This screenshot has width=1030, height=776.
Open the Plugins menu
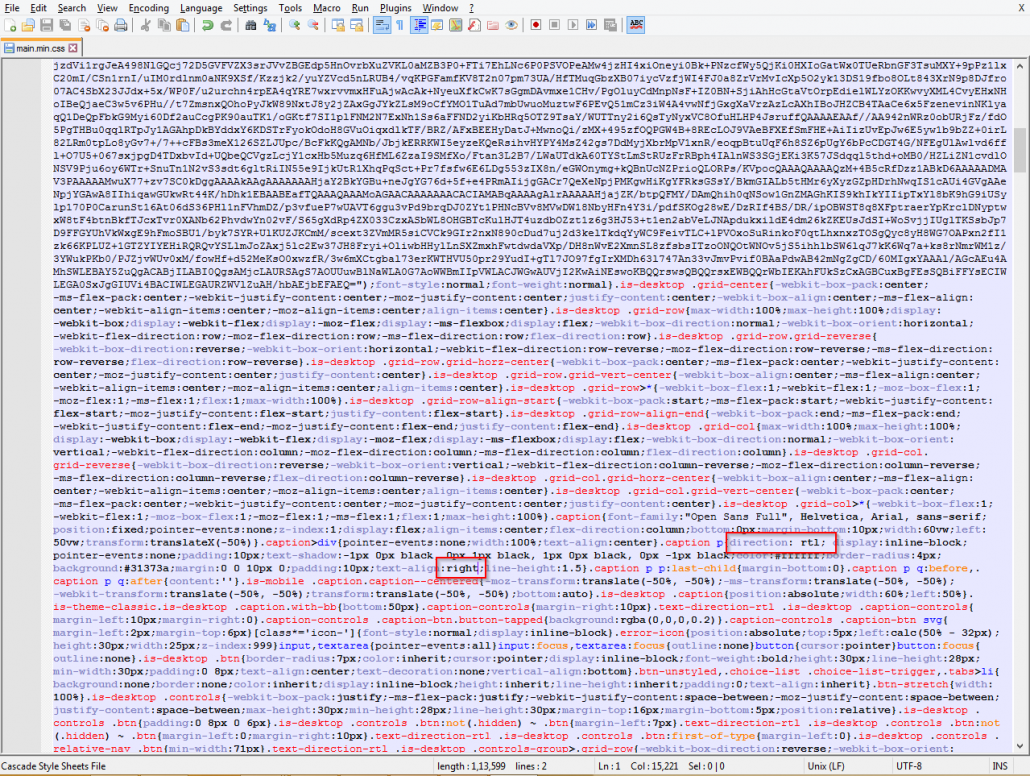tap(395, 7)
